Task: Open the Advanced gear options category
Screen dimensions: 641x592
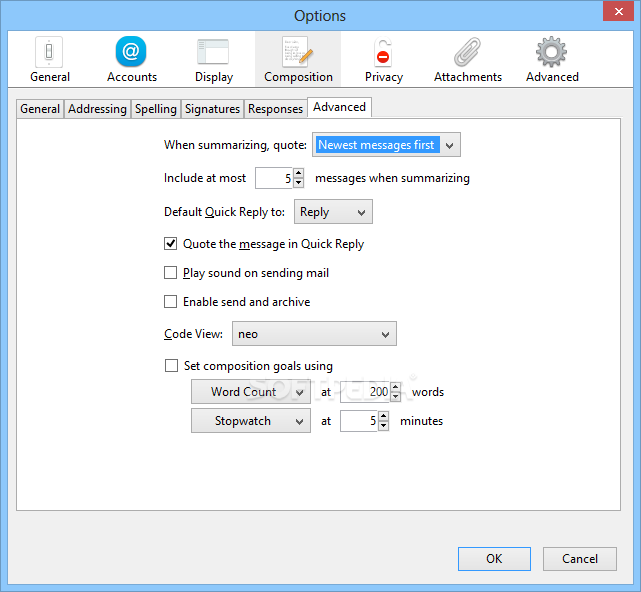Action: (552, 59)
